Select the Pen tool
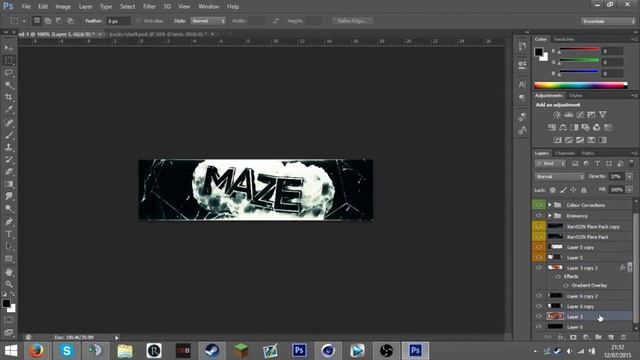 coord(9,222)
